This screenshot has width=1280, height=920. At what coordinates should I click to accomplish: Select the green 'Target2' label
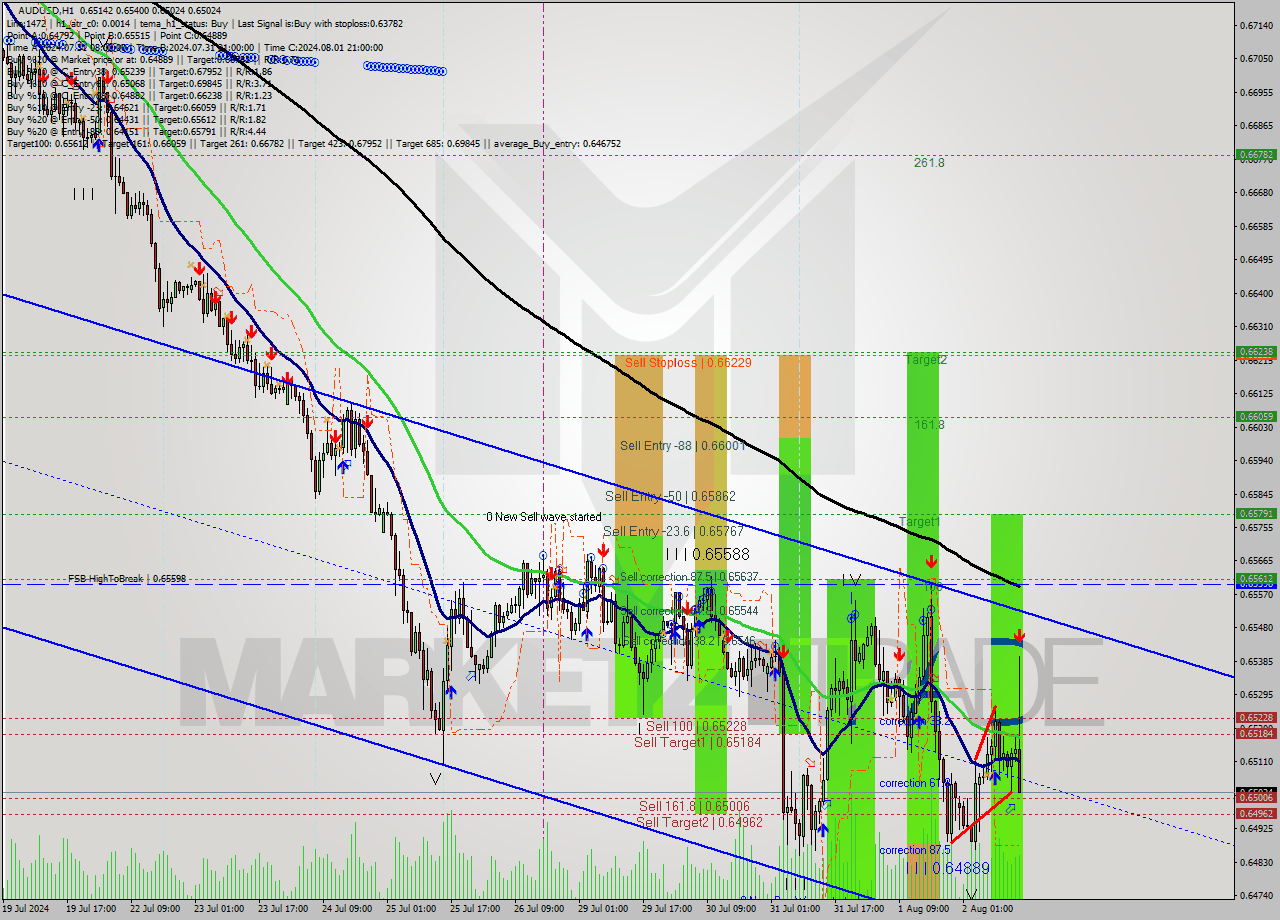pyautogui.click(x=926, y=360)
